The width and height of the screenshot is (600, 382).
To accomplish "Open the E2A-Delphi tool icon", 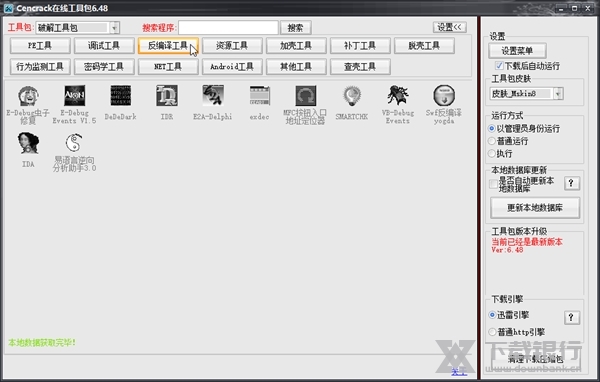I will 213,96.
